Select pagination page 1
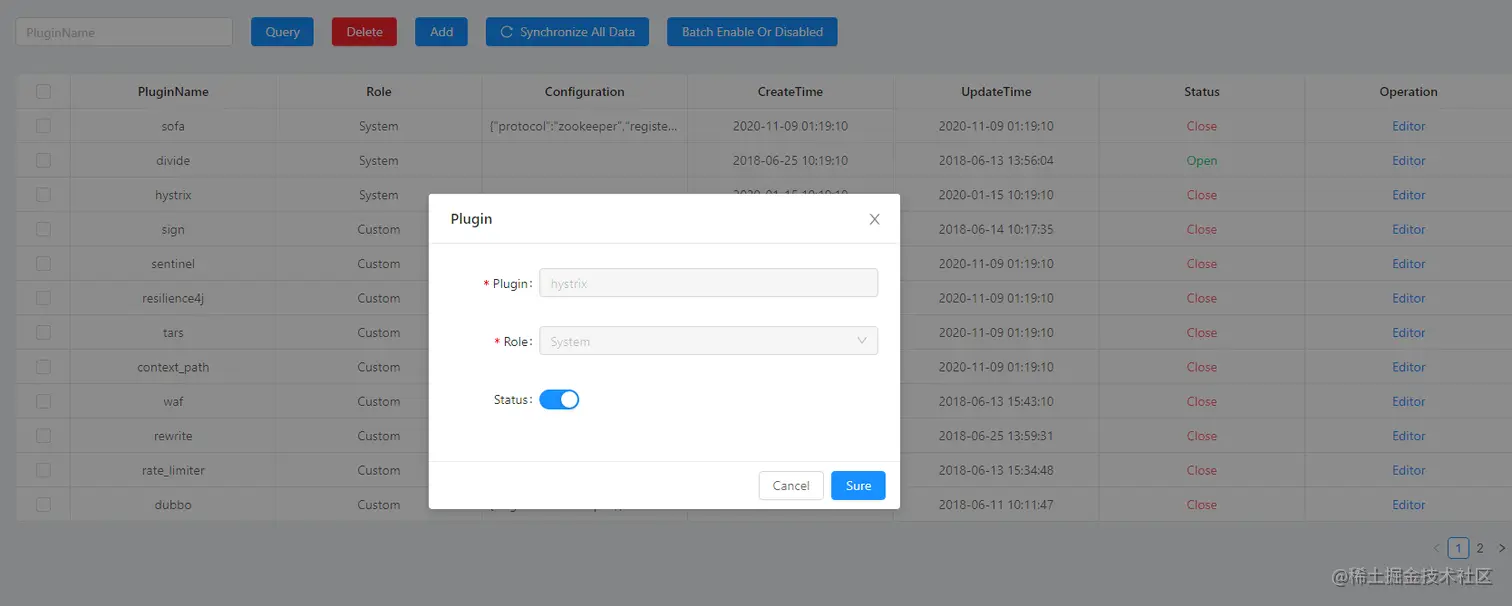Image resolution: width=1512 pixels, height=606 pixels. pyautogui.click(x=1458, y=548)
